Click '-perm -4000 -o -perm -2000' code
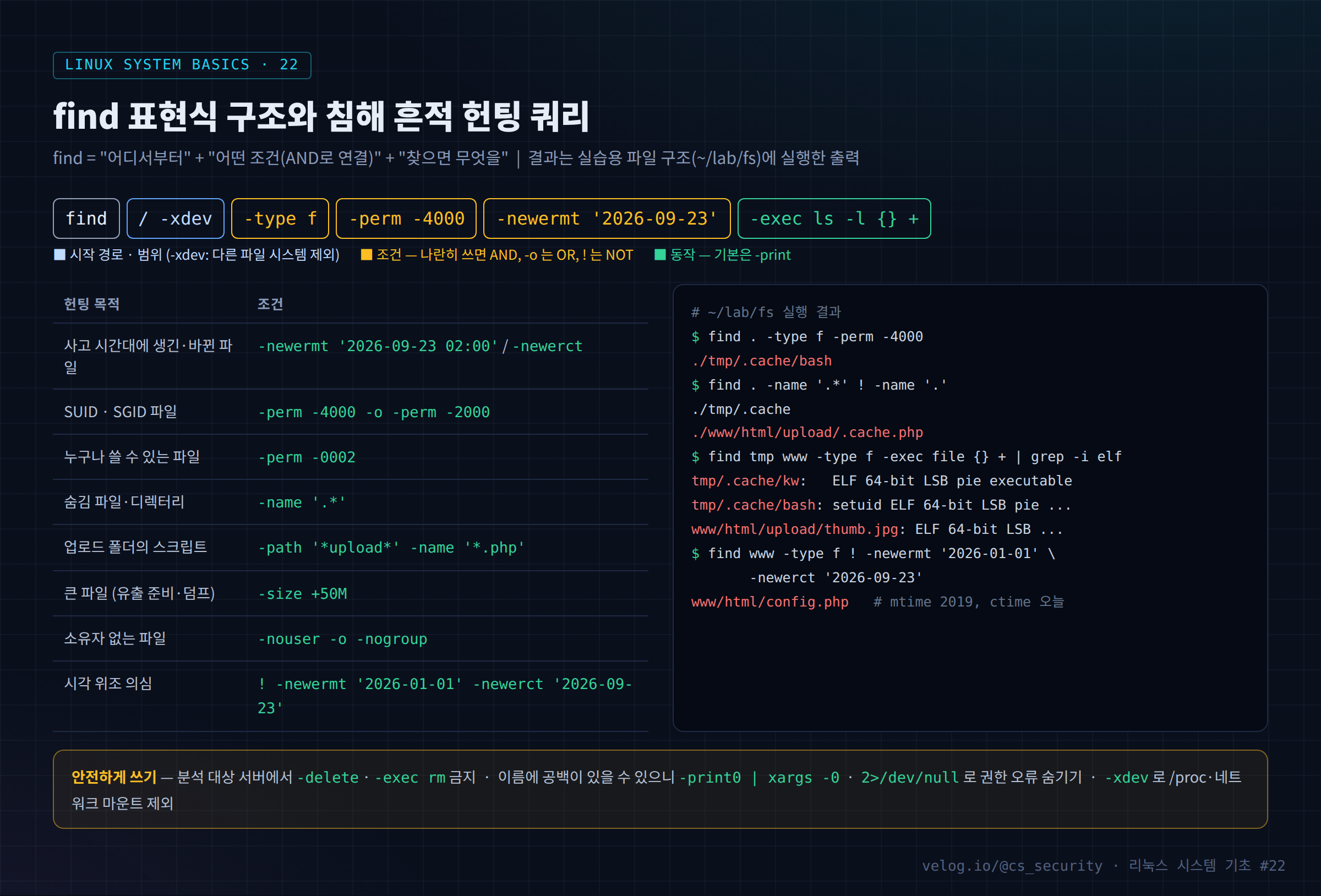 (373, 412)
